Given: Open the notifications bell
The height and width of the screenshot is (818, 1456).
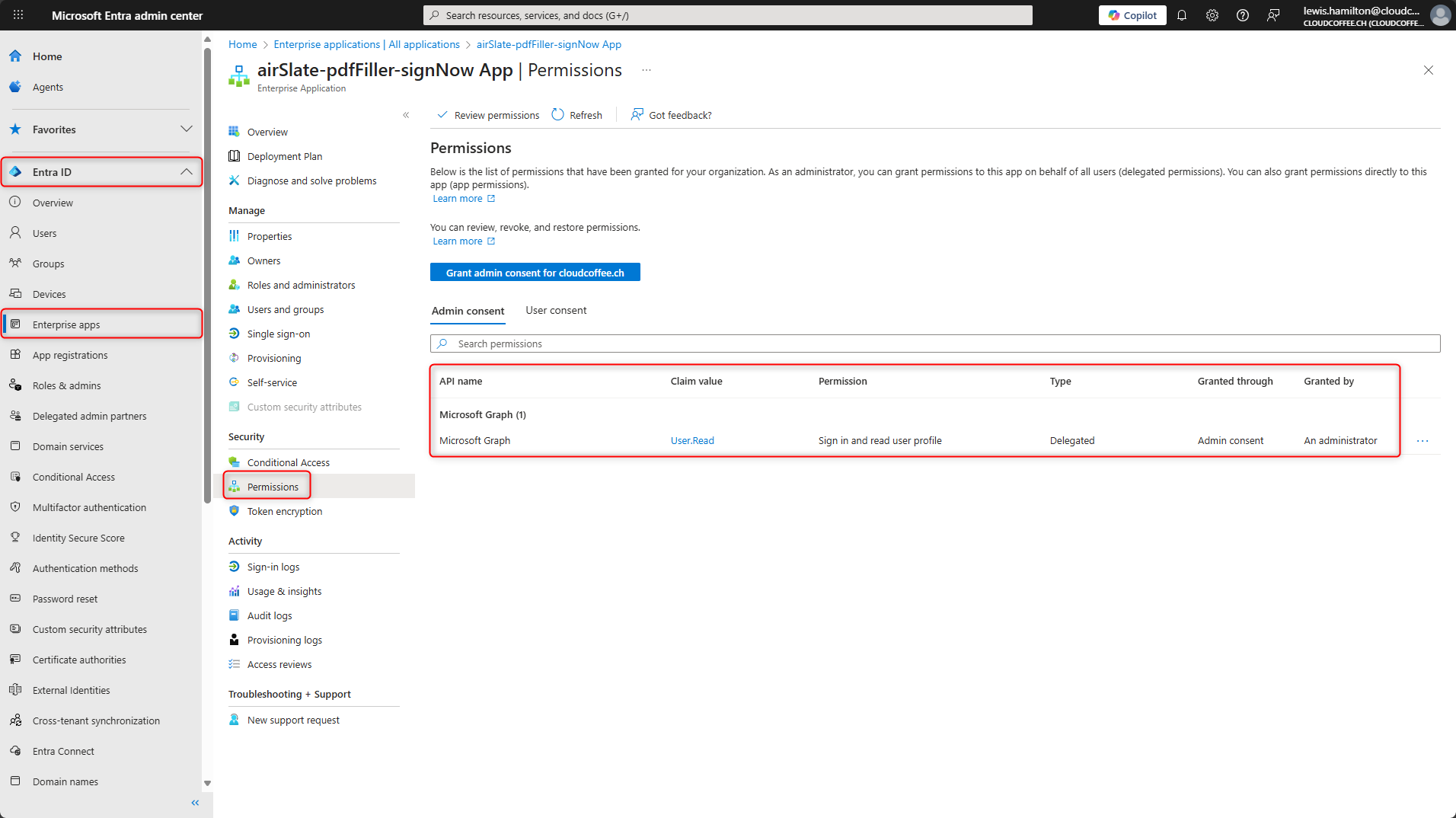Looking at the screenshot, I should 1182,15.
